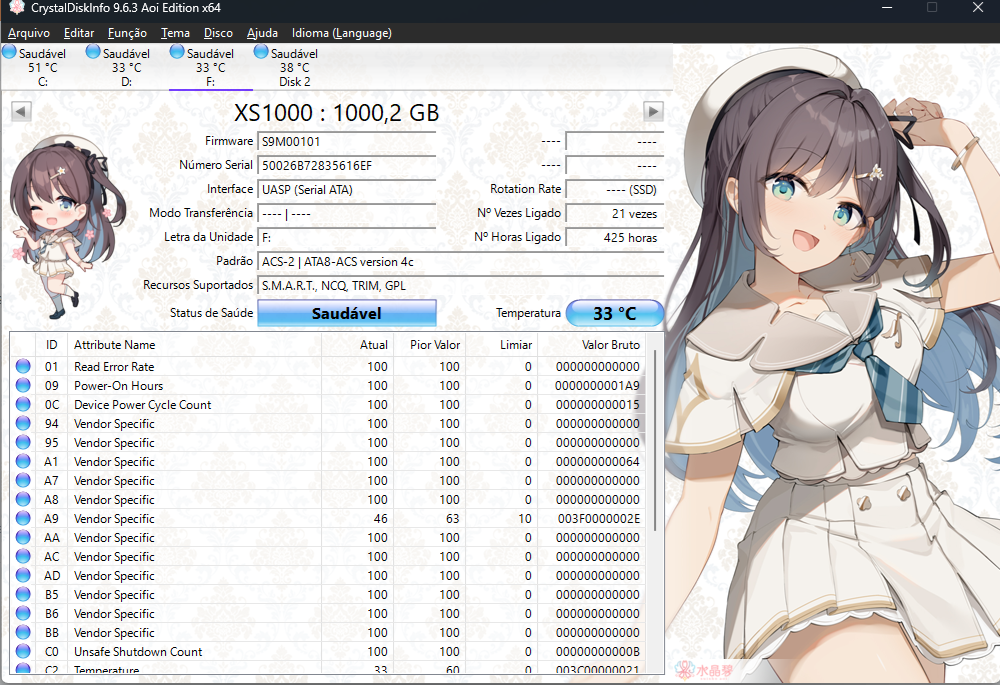Click status orb for Unsafe Shutdown Count
Image resolution: width=1000 pixels, height=685 pixels.
point(23,651)
